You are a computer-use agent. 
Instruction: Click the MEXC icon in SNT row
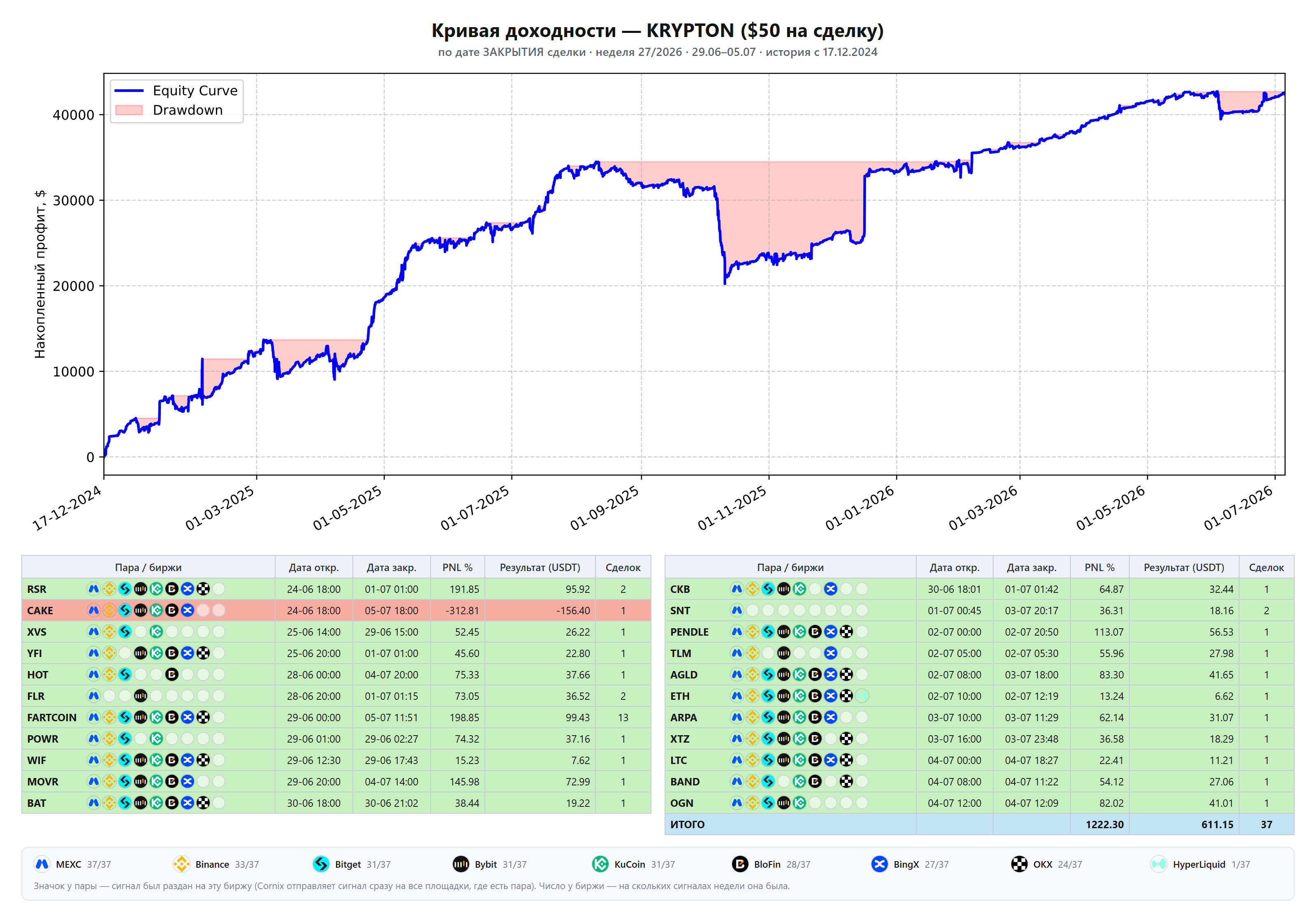coord(737,611)
